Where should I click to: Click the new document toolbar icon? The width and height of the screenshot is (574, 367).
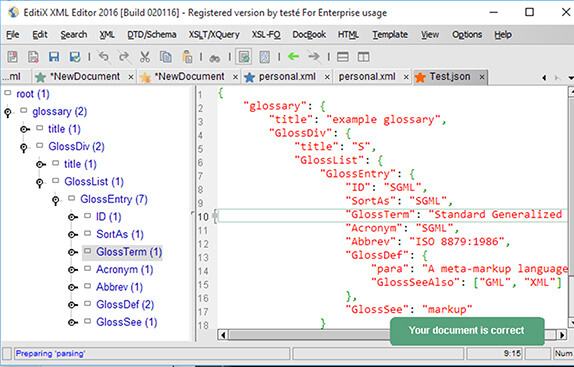(12, 57)
